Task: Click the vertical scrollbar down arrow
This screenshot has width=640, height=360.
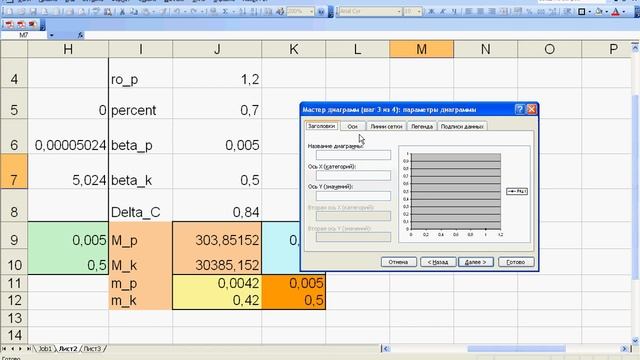Action: 635,340
